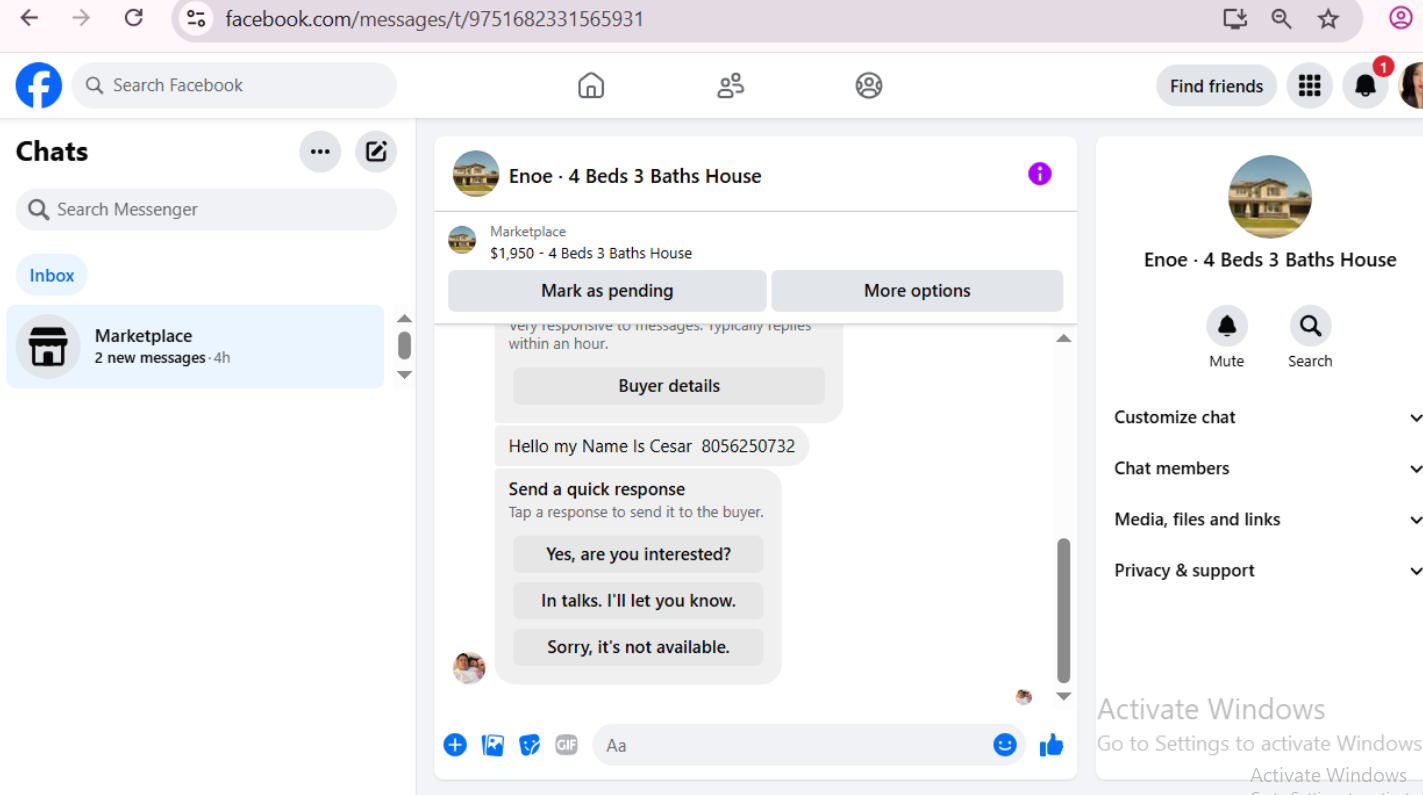The height and width of the screenshot is (795, 1423).
Task: Click the Search Messenger field
Action: point(206,209)
